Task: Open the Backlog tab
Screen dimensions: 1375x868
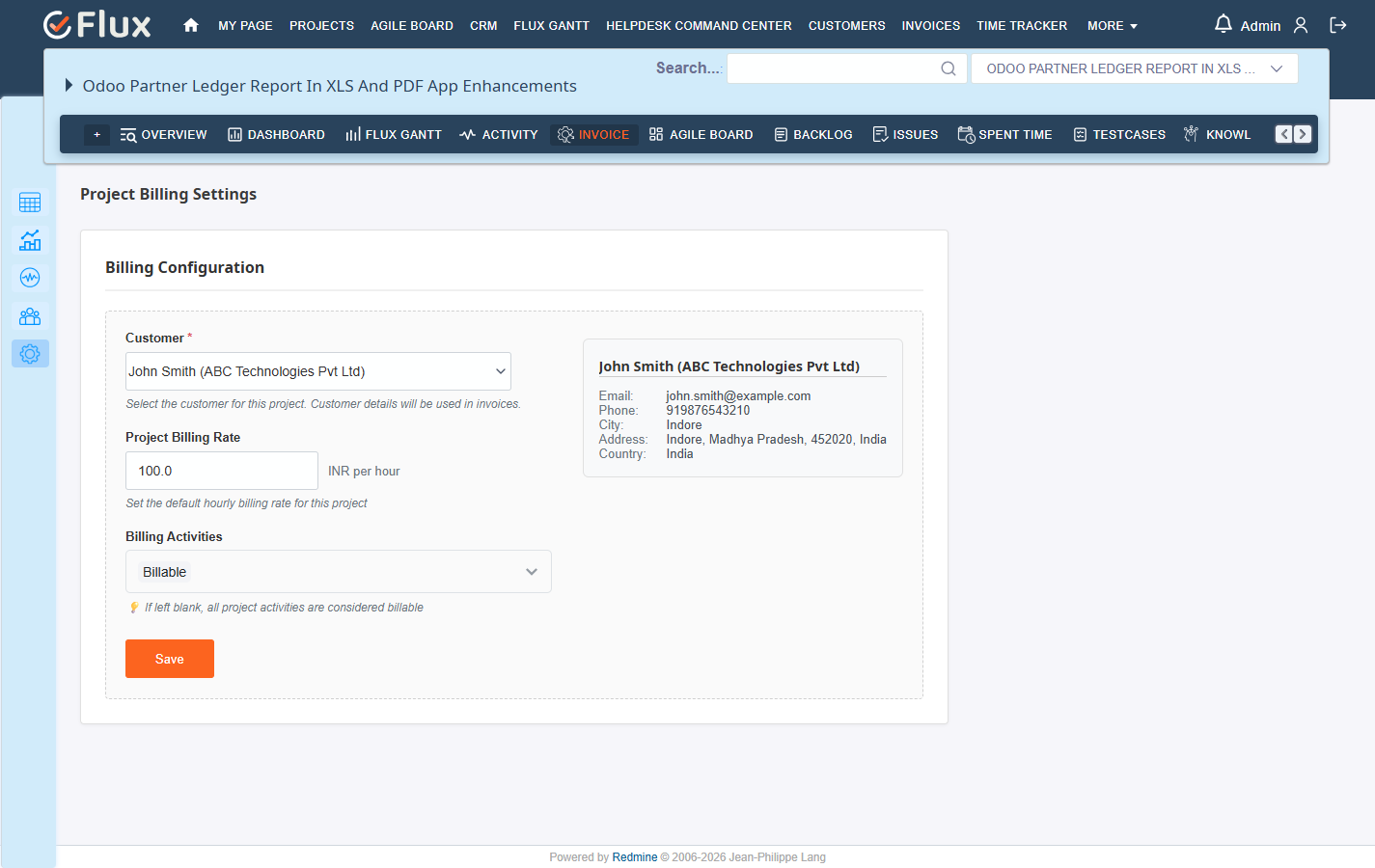Action: tap(813, 135)
